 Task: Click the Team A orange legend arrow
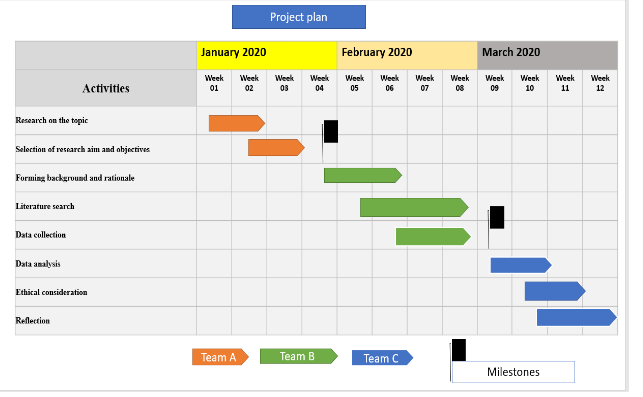point(220,357)
